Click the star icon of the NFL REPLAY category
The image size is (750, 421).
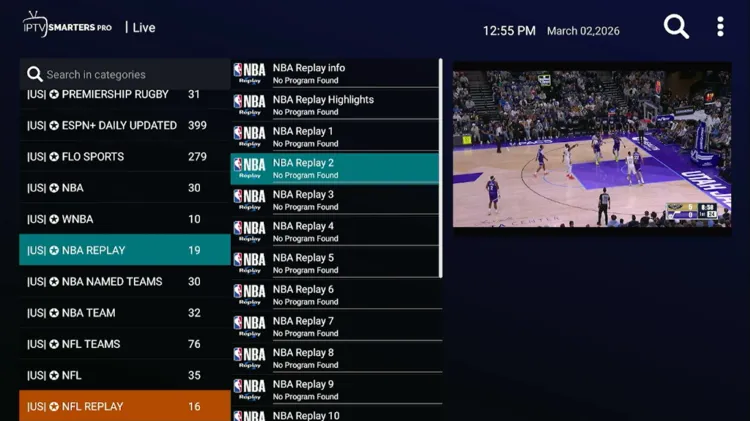click(x=54, y=407)
